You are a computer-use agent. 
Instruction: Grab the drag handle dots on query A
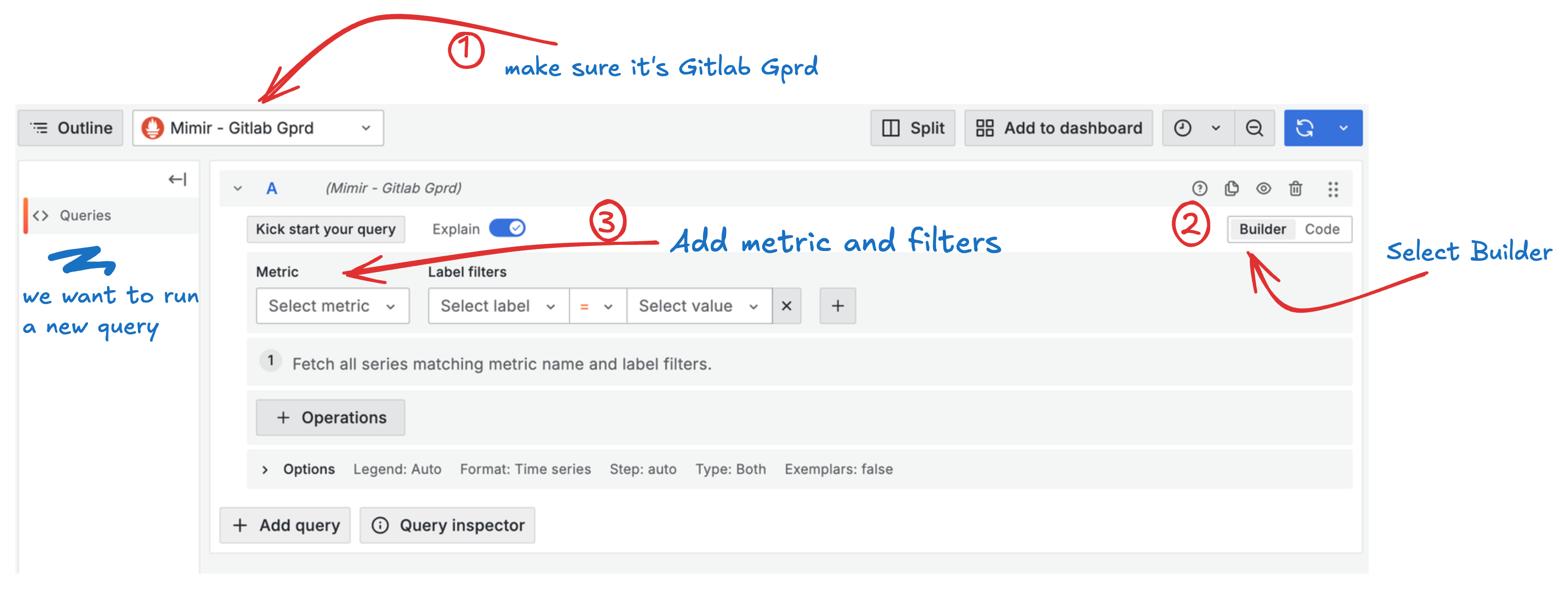click(1333, 189)
